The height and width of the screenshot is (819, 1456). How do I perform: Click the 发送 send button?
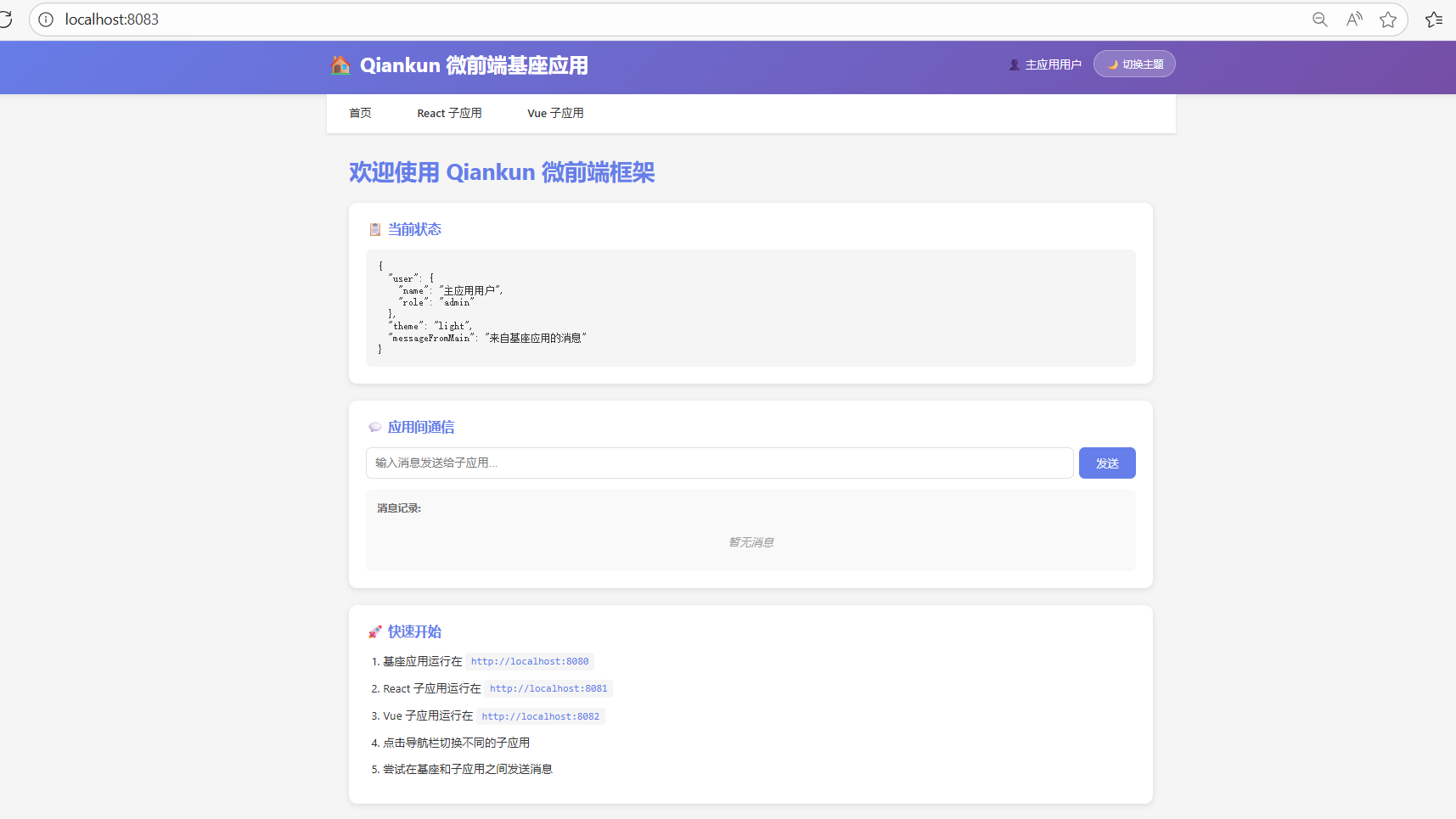(1107, 463)
